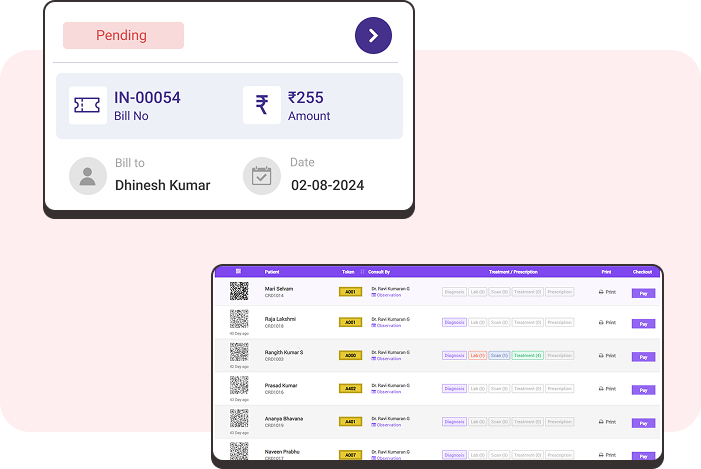Click Print for Raja Lakshmi
701x469 pixels.
607,323
